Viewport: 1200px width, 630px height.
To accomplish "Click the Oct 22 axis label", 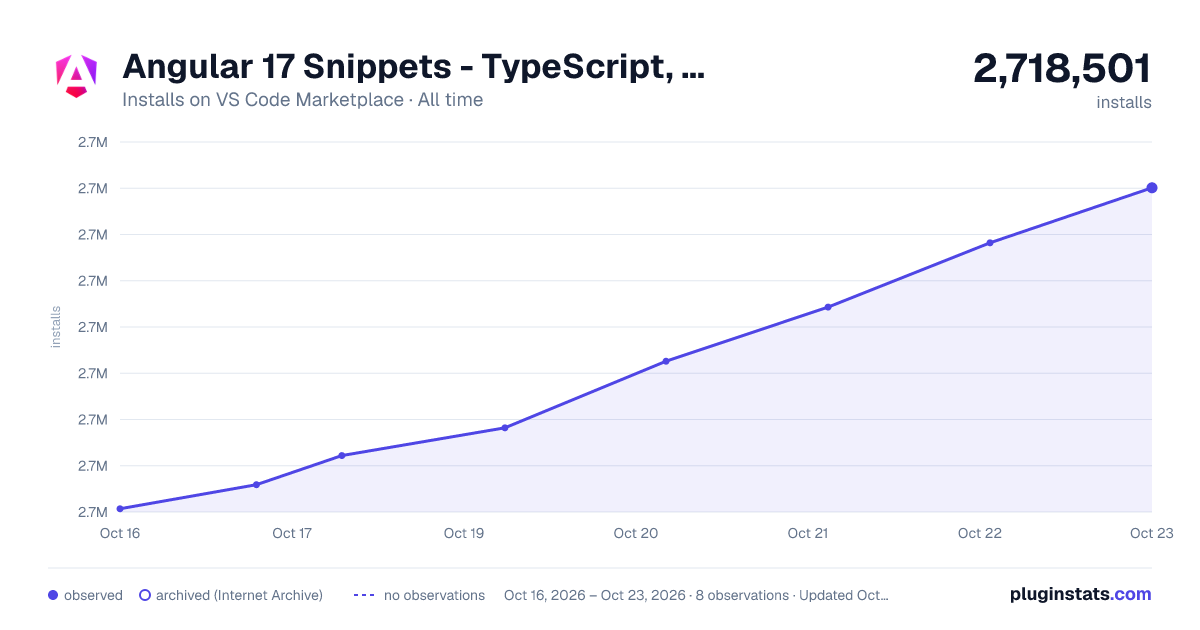I will [980, 533].
